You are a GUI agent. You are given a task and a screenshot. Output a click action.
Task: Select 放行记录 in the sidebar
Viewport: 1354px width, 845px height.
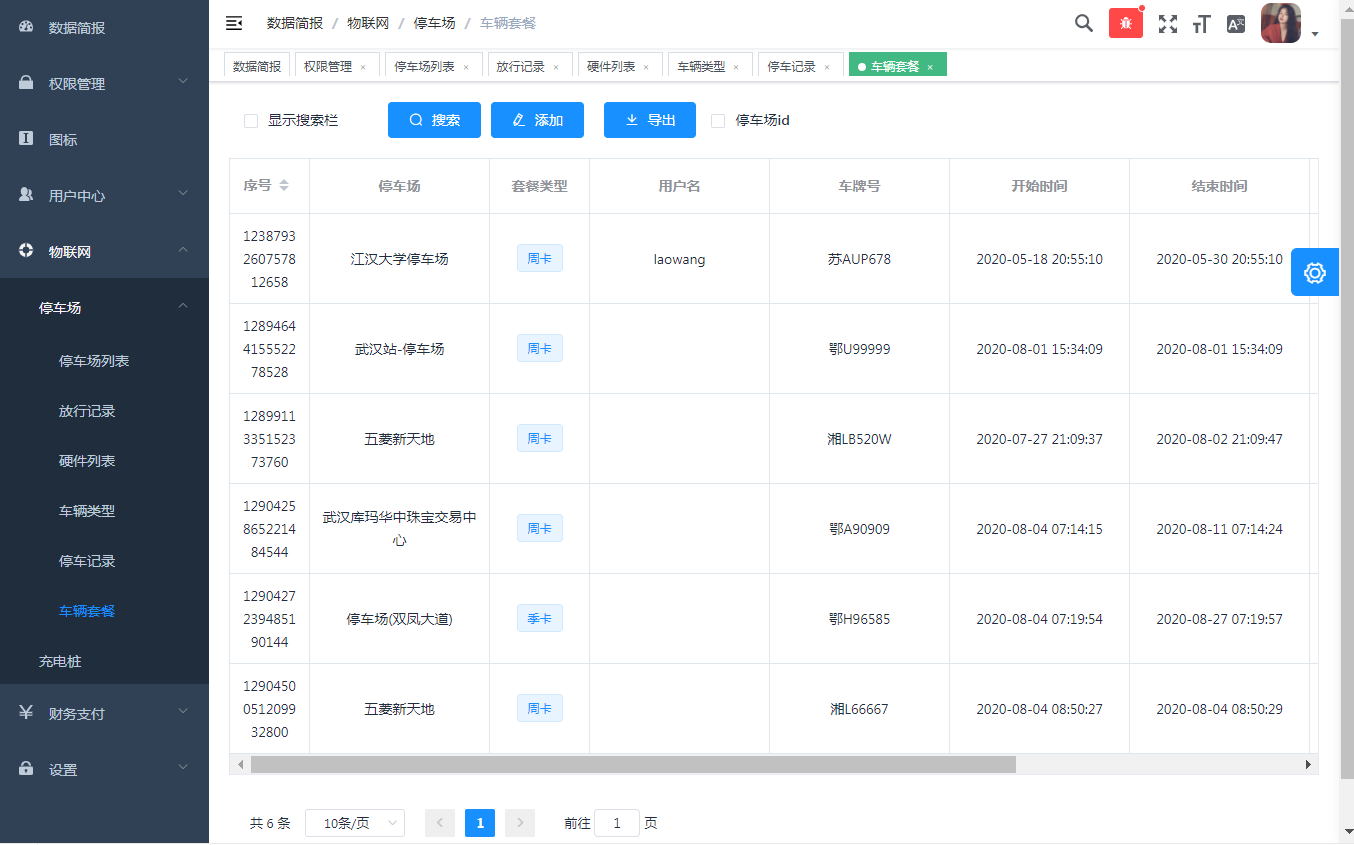87,411
